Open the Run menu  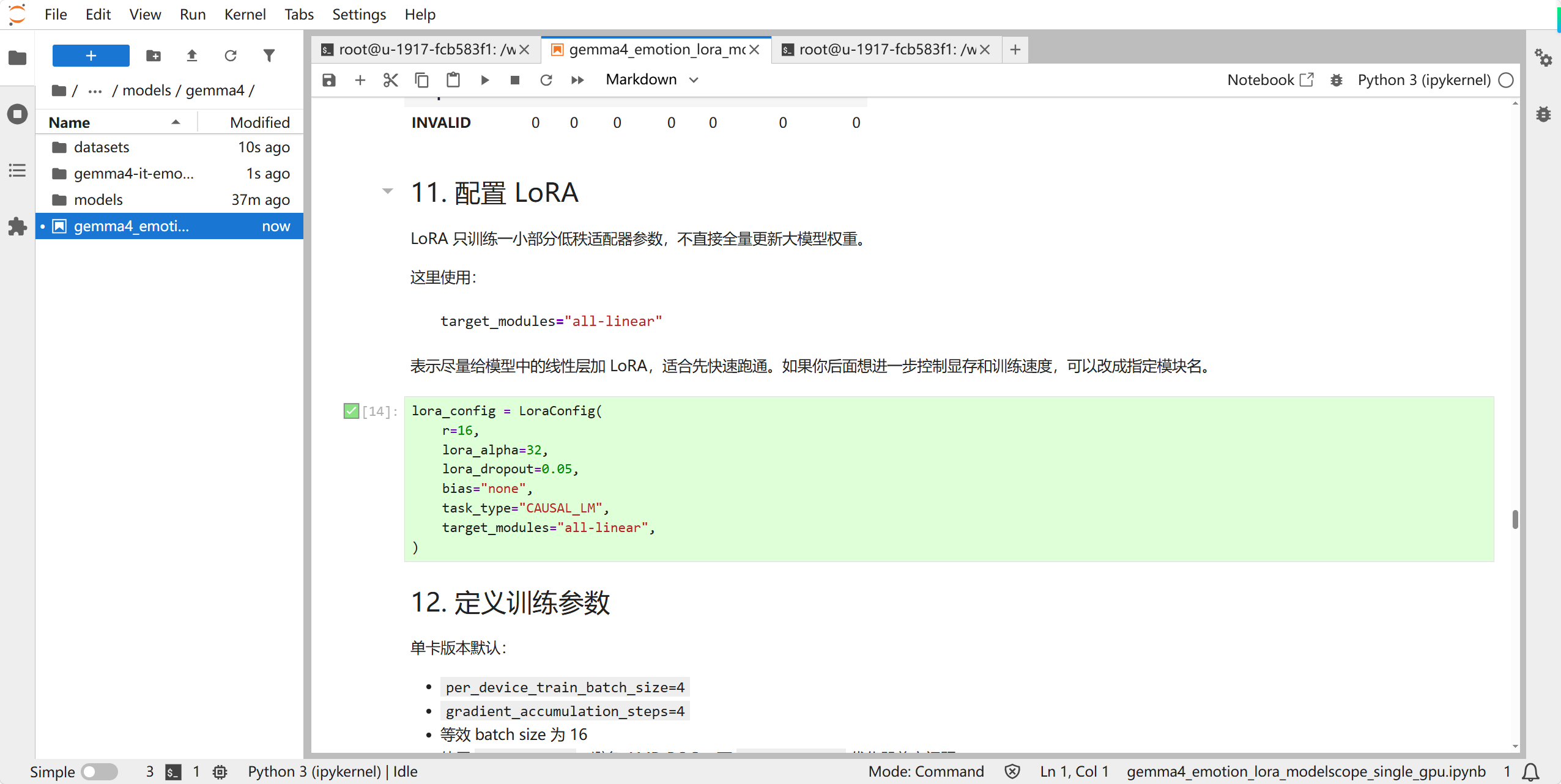click(192, 14)
